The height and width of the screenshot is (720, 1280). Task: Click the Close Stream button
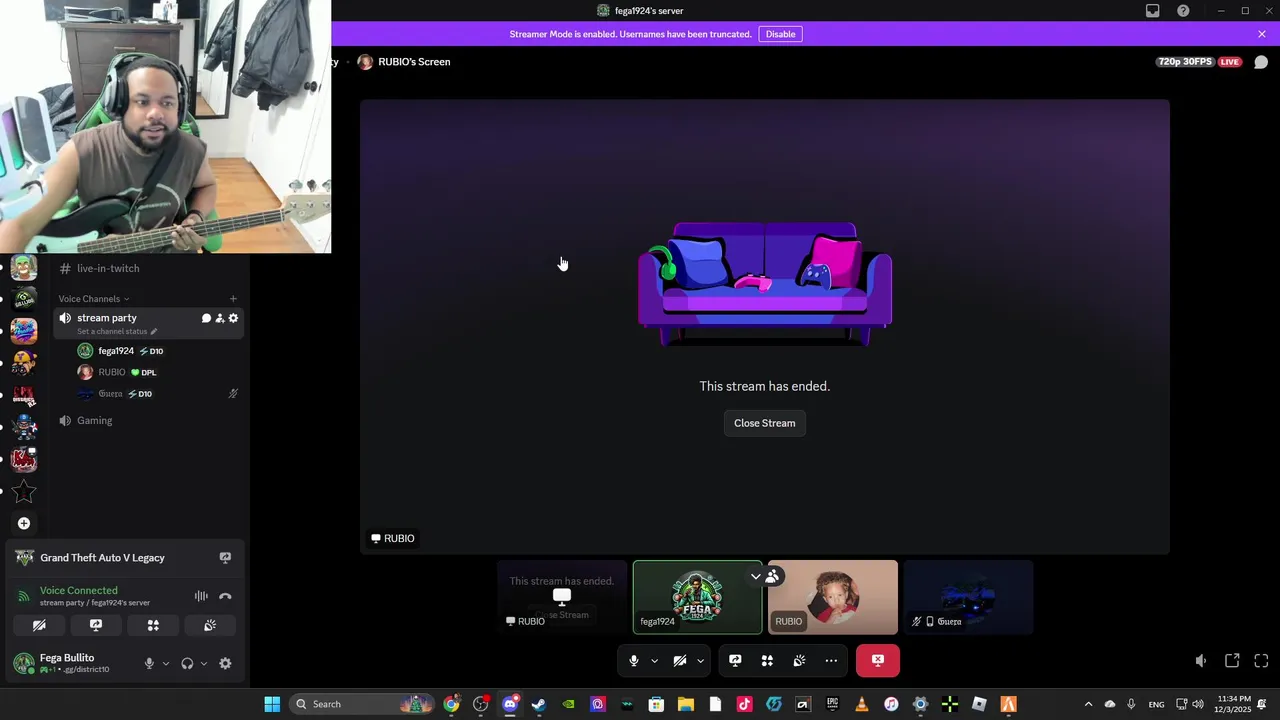(764, 423)
